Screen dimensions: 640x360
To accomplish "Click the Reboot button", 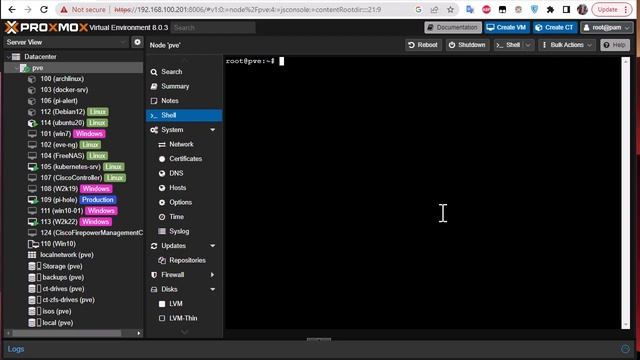I will coord(423,45).
